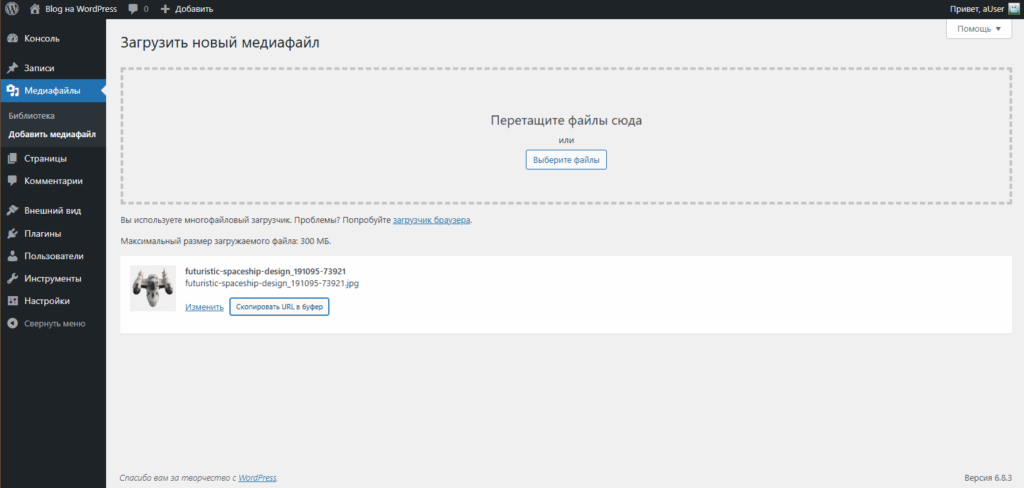Expand the Помощь help dropdown

(978, 29)
